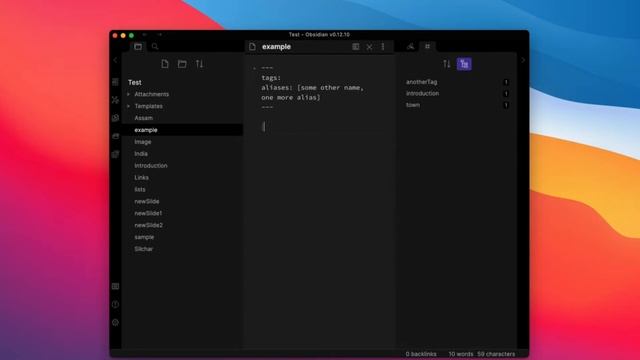Click the example note title field

pyautogui.click(x=276, y=47)
